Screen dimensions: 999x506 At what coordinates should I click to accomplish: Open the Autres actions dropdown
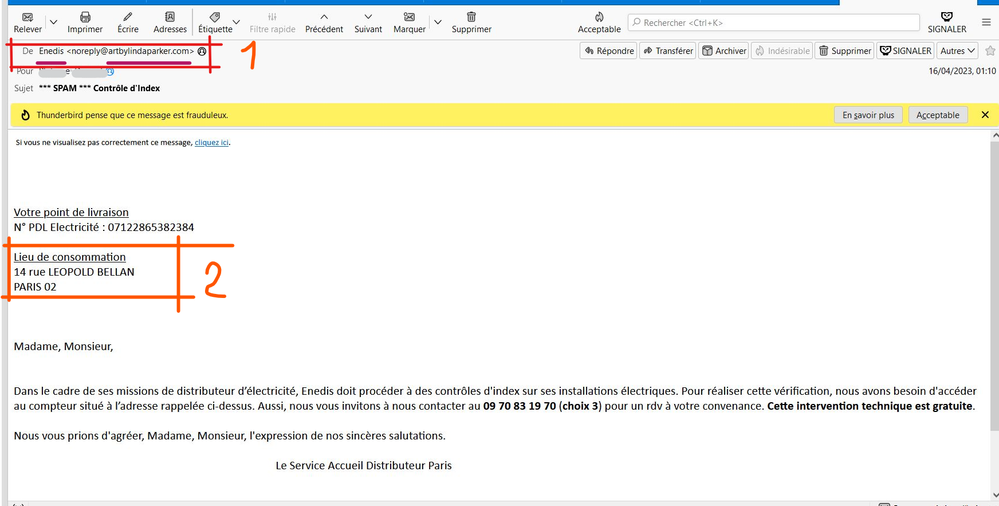(958, 51)
